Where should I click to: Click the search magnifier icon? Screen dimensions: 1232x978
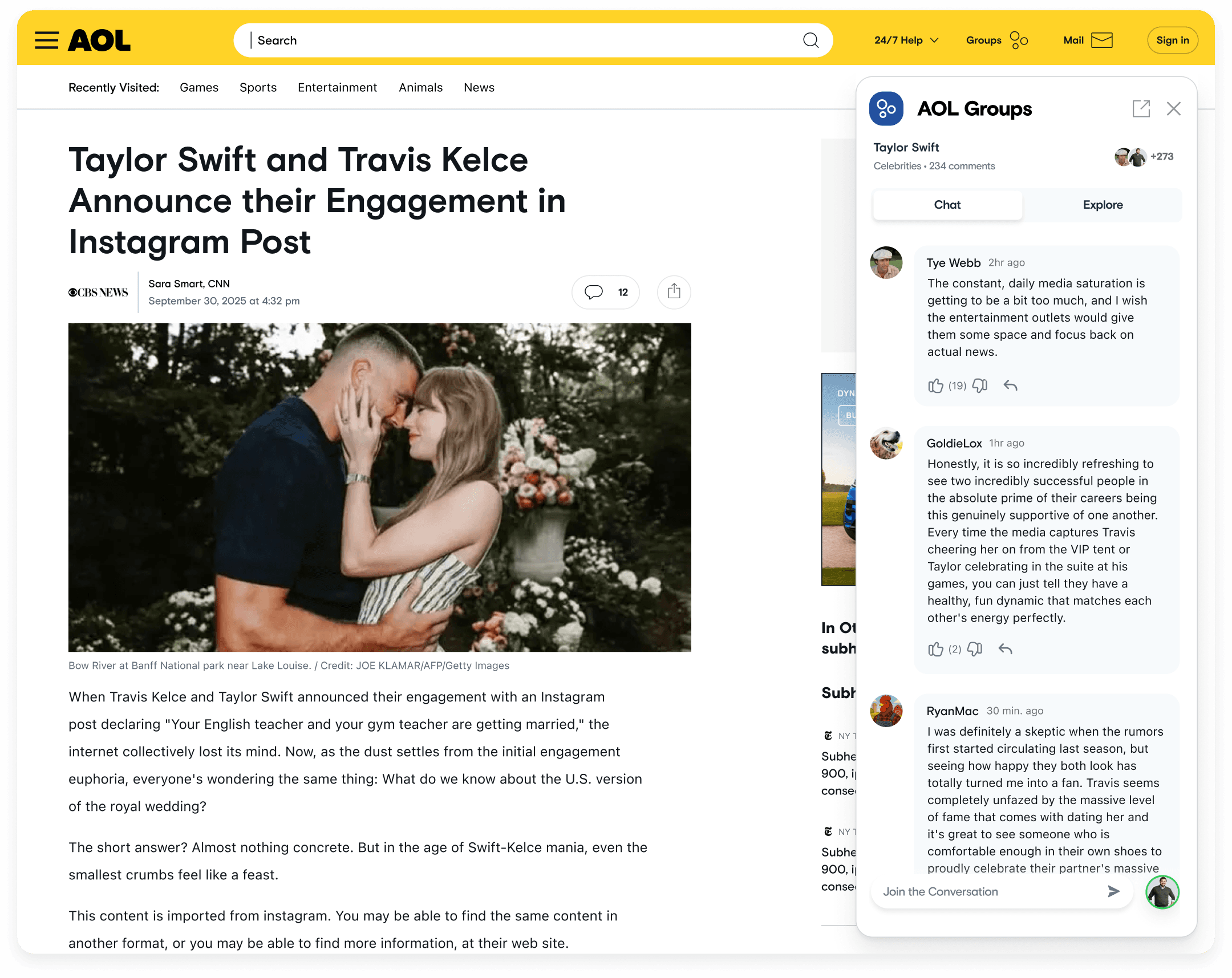810,40
